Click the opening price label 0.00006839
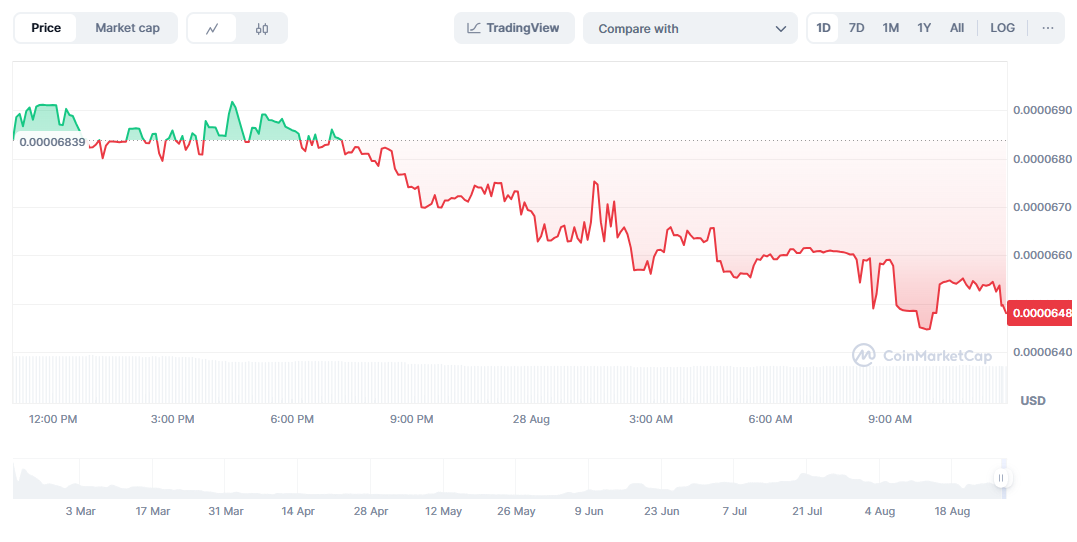Image resolution: width=1077 pixels, height=542 pixels. (52, 142)
